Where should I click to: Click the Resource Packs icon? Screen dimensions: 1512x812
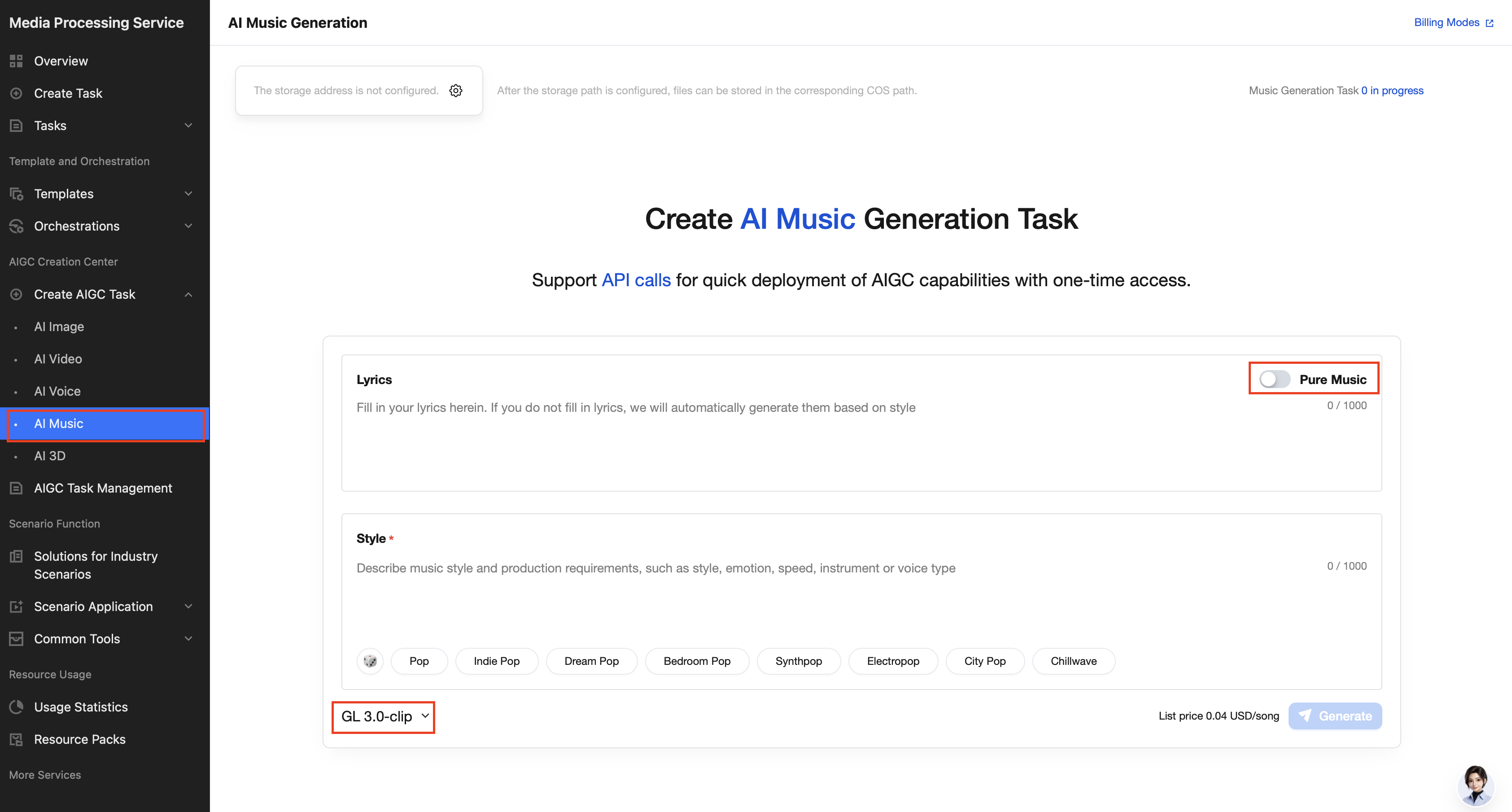click(17, 739)
